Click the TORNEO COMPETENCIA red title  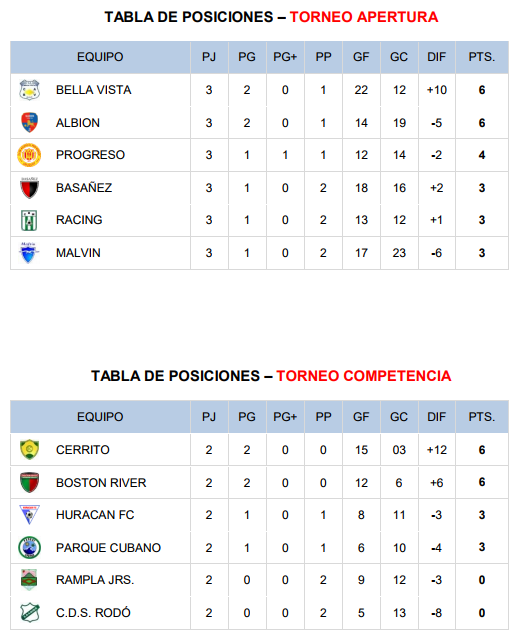coord(364,376)
